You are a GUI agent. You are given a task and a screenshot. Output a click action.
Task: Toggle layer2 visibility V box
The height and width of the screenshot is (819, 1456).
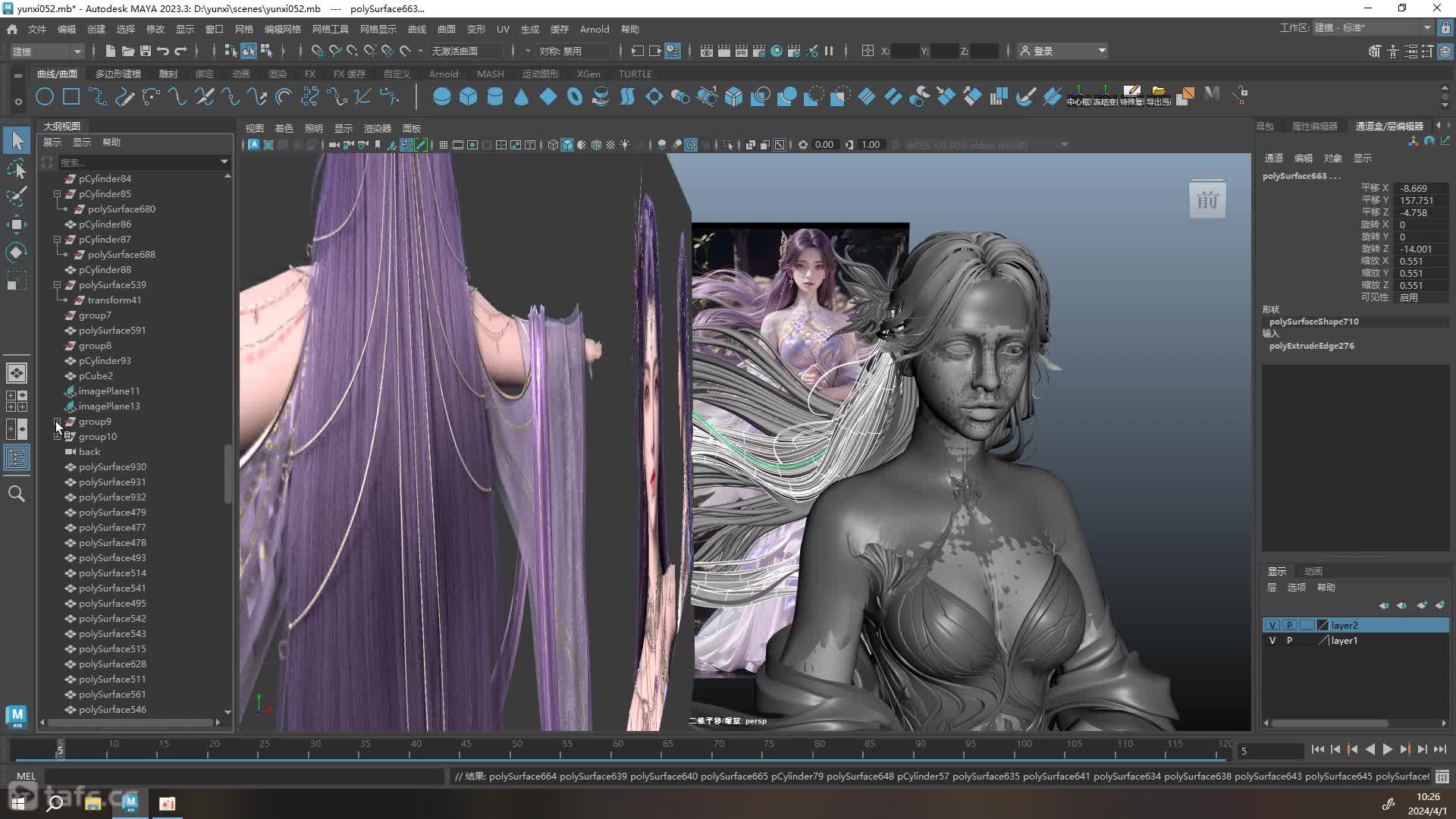click(x=1272, y=626)
